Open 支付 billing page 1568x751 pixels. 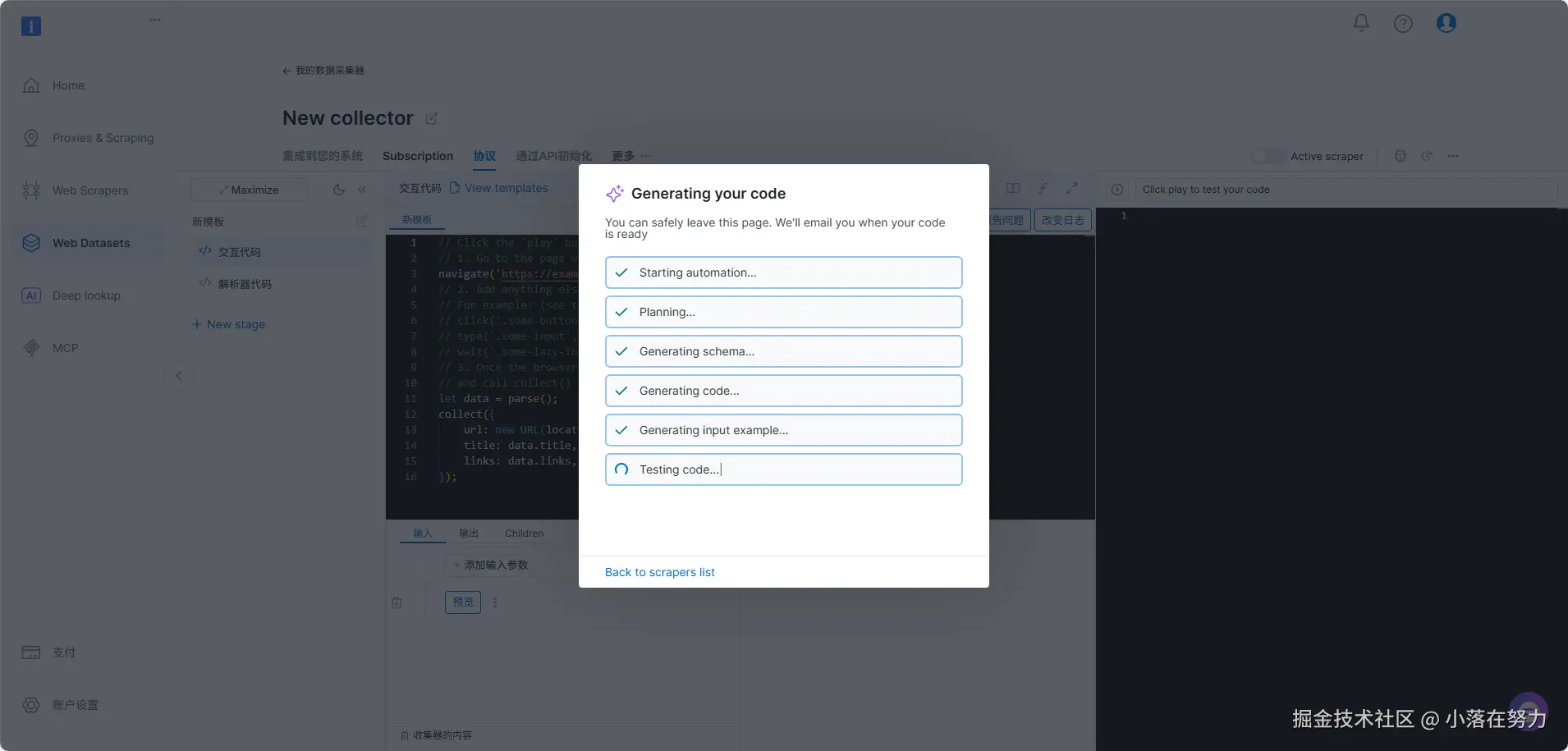point(64,653)
